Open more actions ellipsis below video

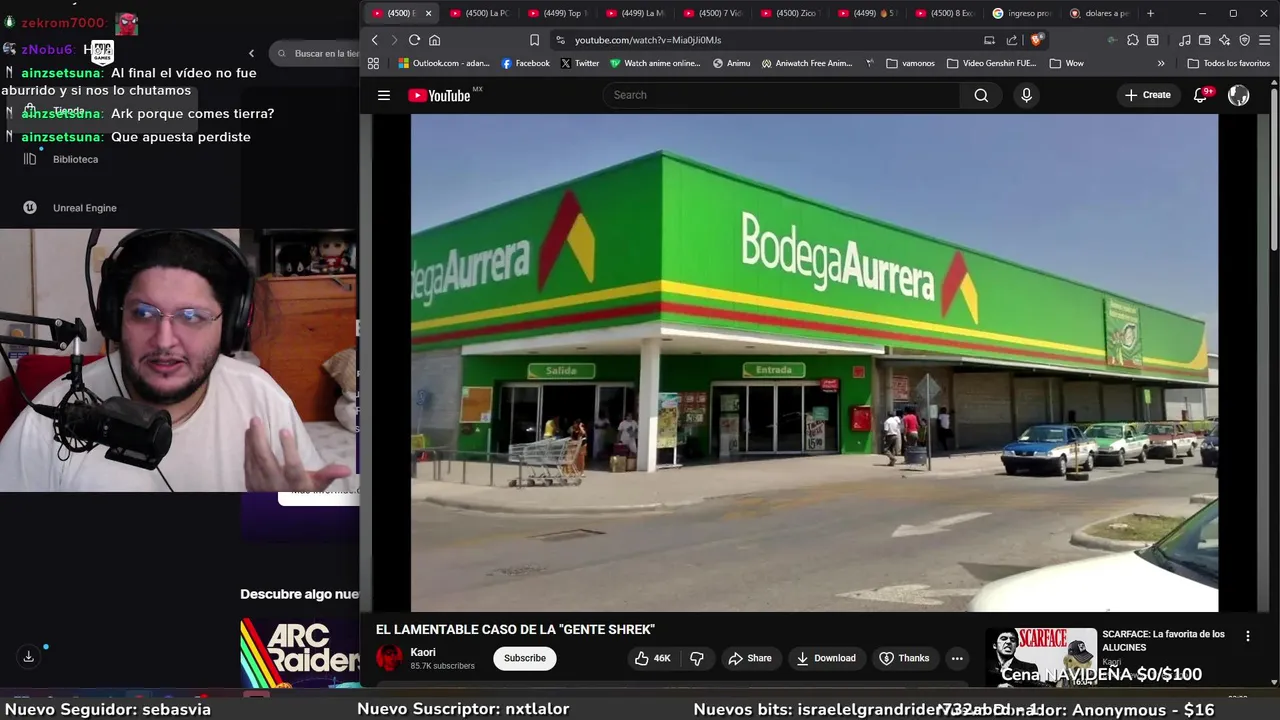tap(957, 658)
